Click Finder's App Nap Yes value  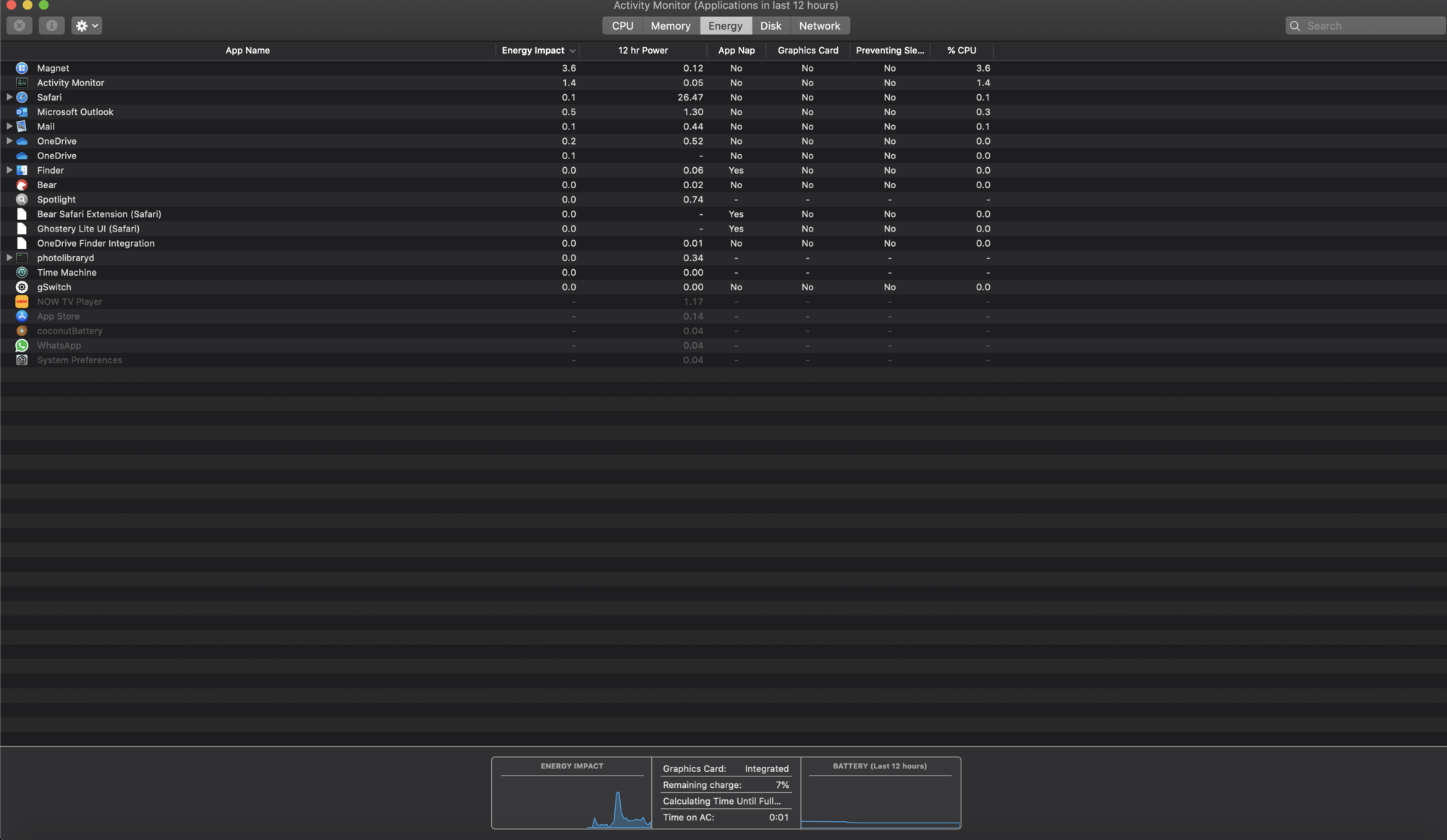(736, 170)
